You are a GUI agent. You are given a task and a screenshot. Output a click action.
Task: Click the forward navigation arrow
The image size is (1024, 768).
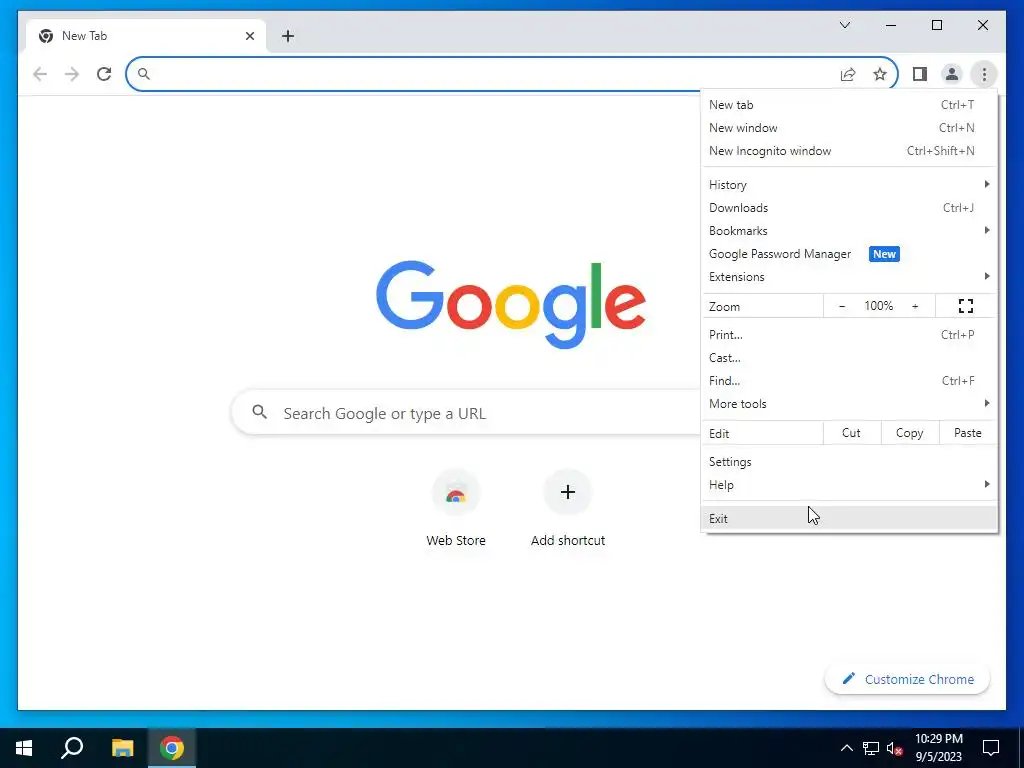pyautogui.click(x=72, y=74)
